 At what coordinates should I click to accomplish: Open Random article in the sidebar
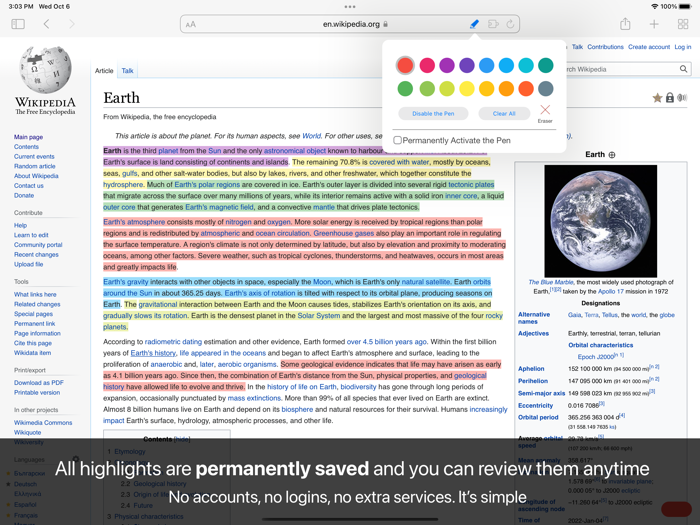point(35,166)
